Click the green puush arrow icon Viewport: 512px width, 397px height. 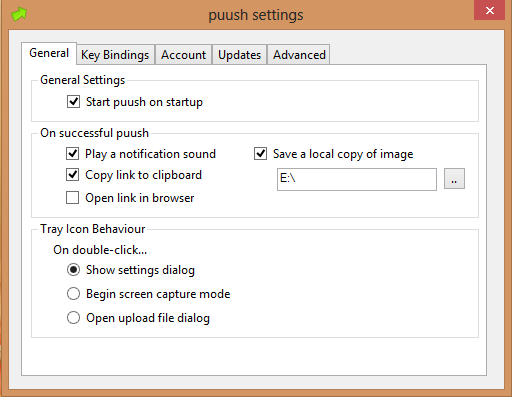[x=19, y=14]
